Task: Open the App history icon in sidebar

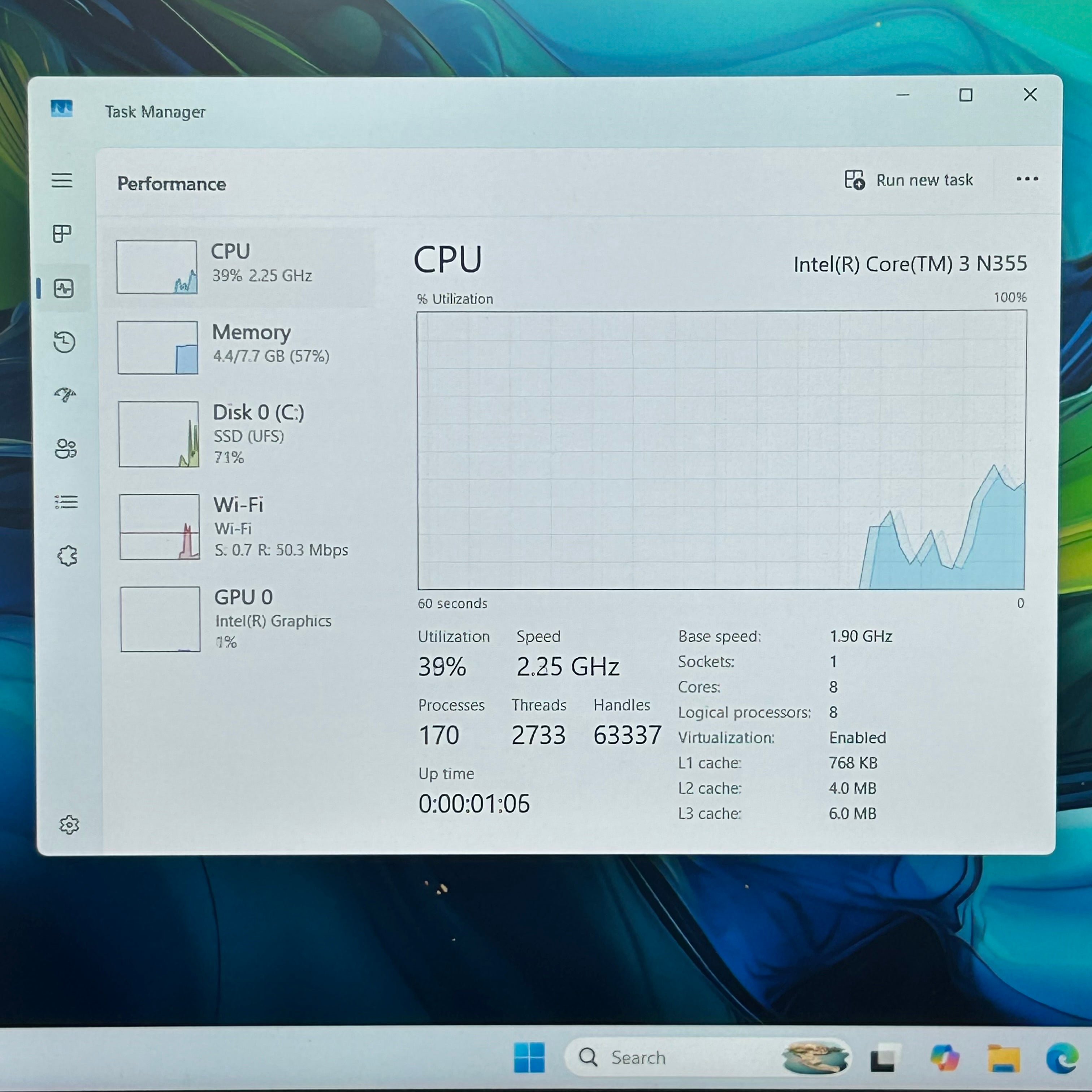Action: coord(64,342)
